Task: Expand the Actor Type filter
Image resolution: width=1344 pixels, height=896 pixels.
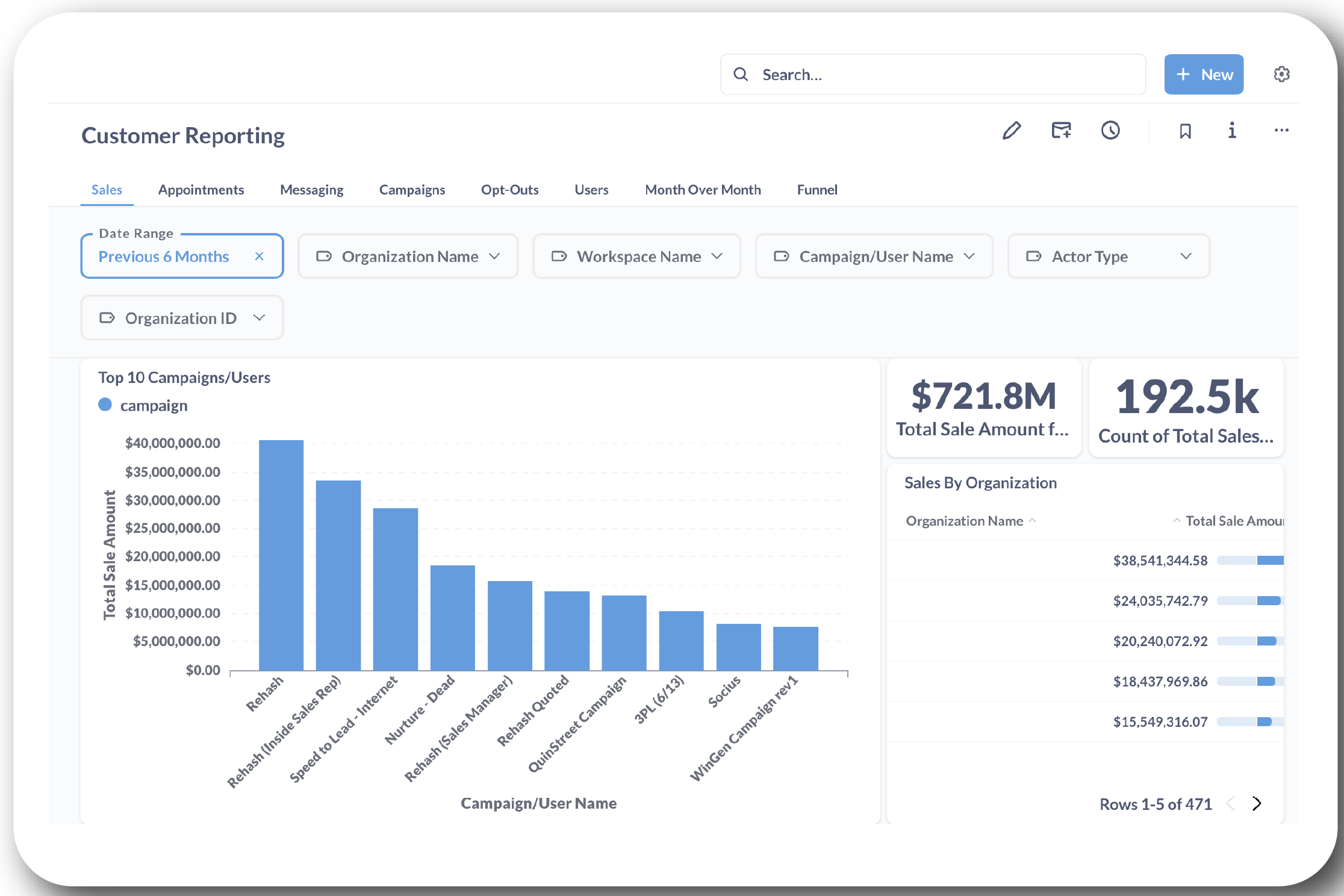Action: click(1107, 256)
